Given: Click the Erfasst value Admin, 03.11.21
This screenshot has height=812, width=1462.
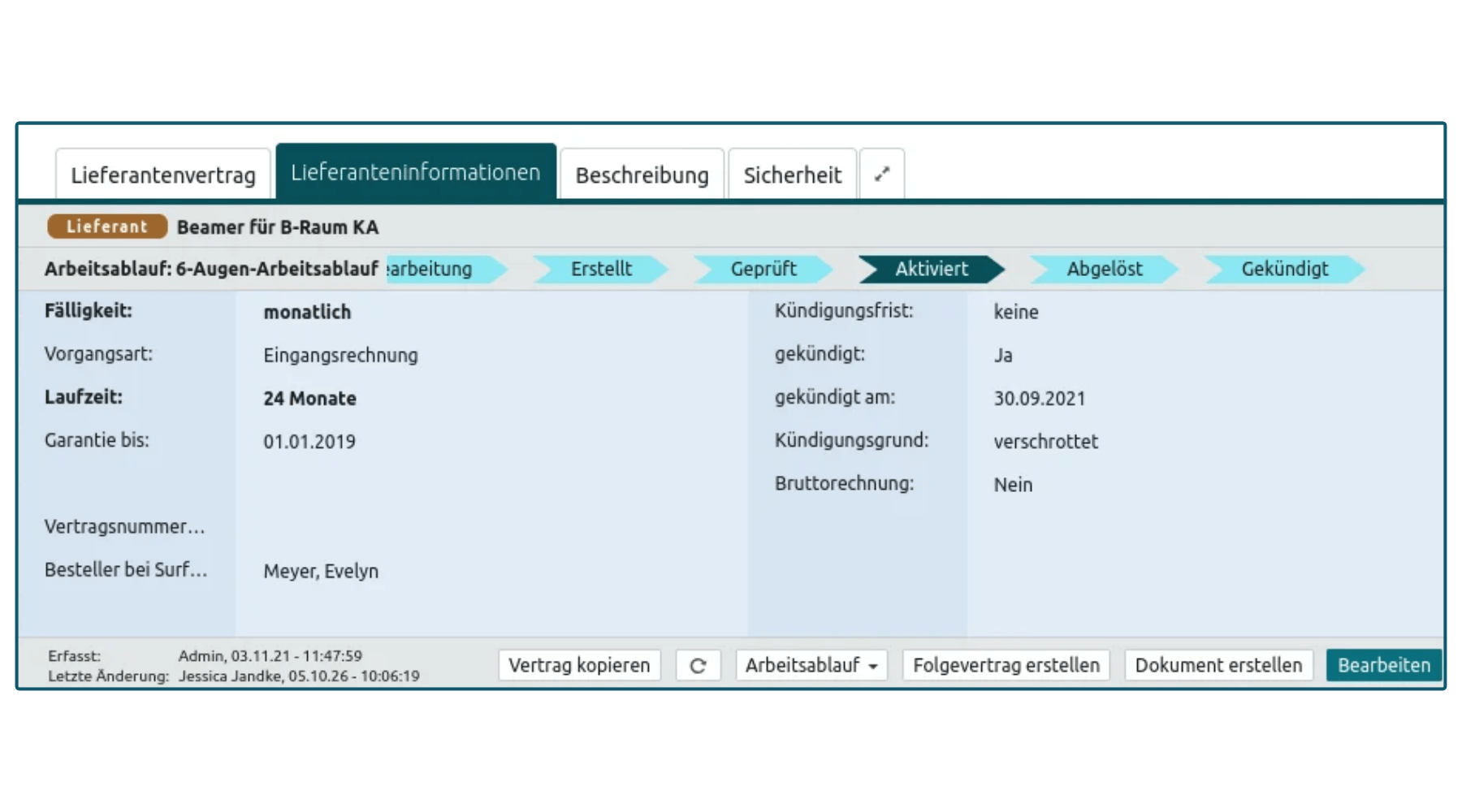Looking at the screenshot, I should (x=270, y=656).
